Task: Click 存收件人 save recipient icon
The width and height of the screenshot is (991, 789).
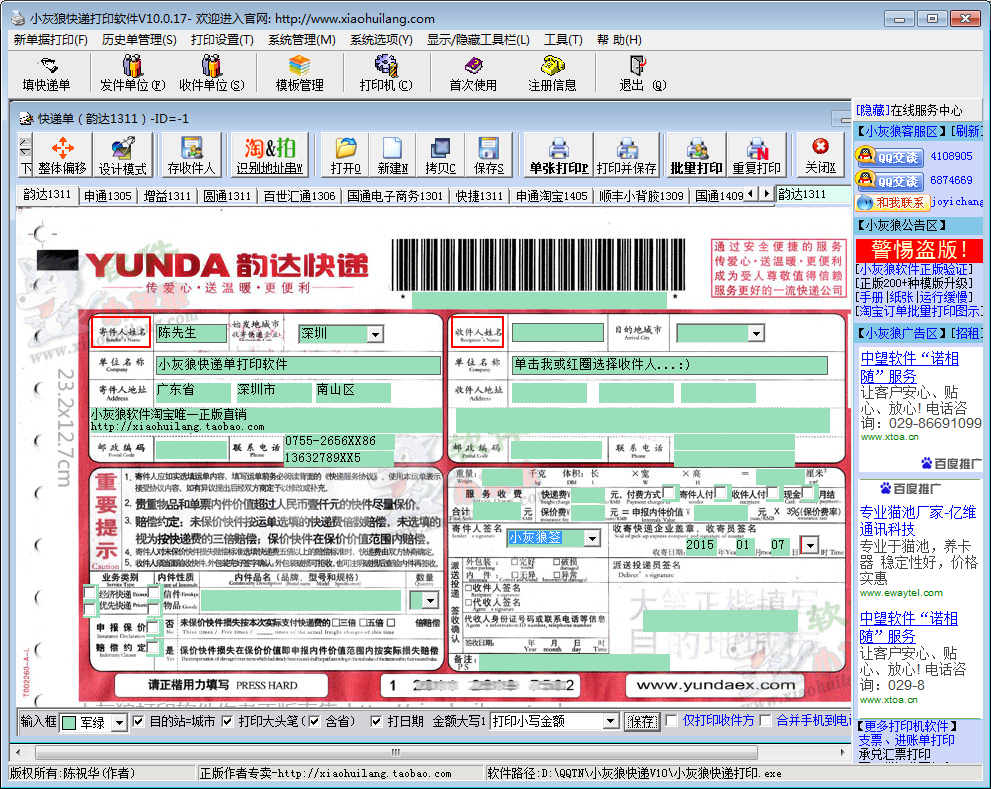Action: coord(191,155)
